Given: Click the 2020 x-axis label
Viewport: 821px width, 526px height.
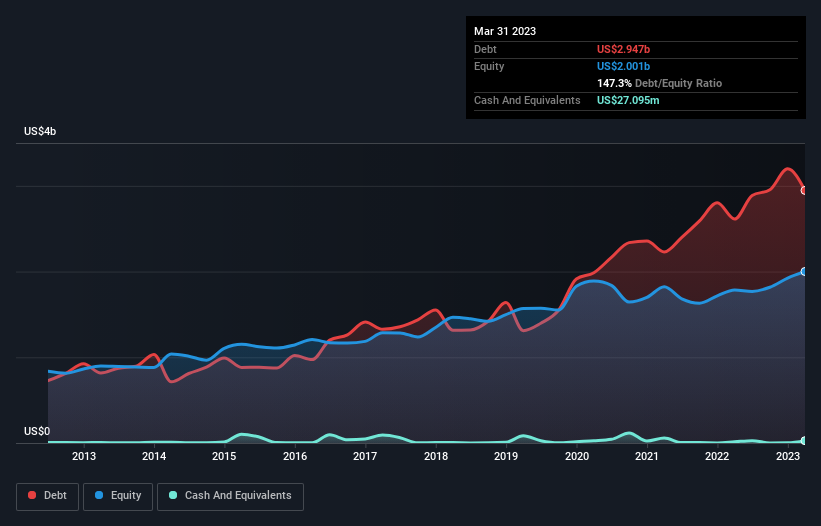Looking at the screenshot, I should point(576,456).
